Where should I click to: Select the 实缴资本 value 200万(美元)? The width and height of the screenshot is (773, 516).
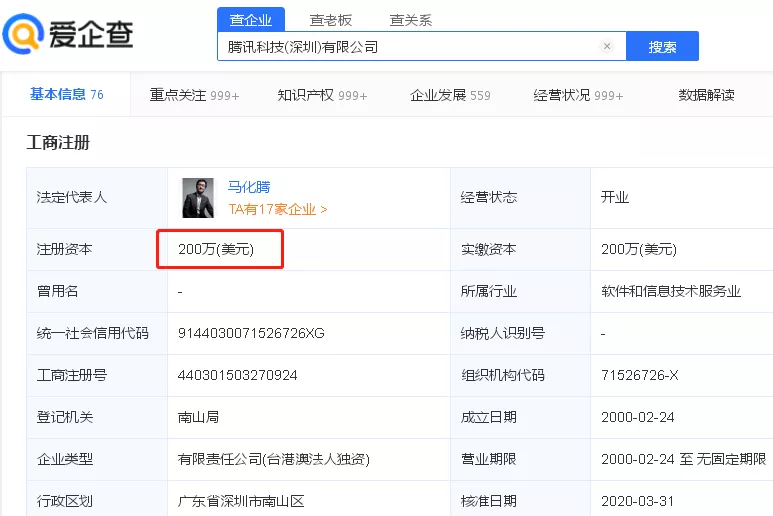click(639, 249)
